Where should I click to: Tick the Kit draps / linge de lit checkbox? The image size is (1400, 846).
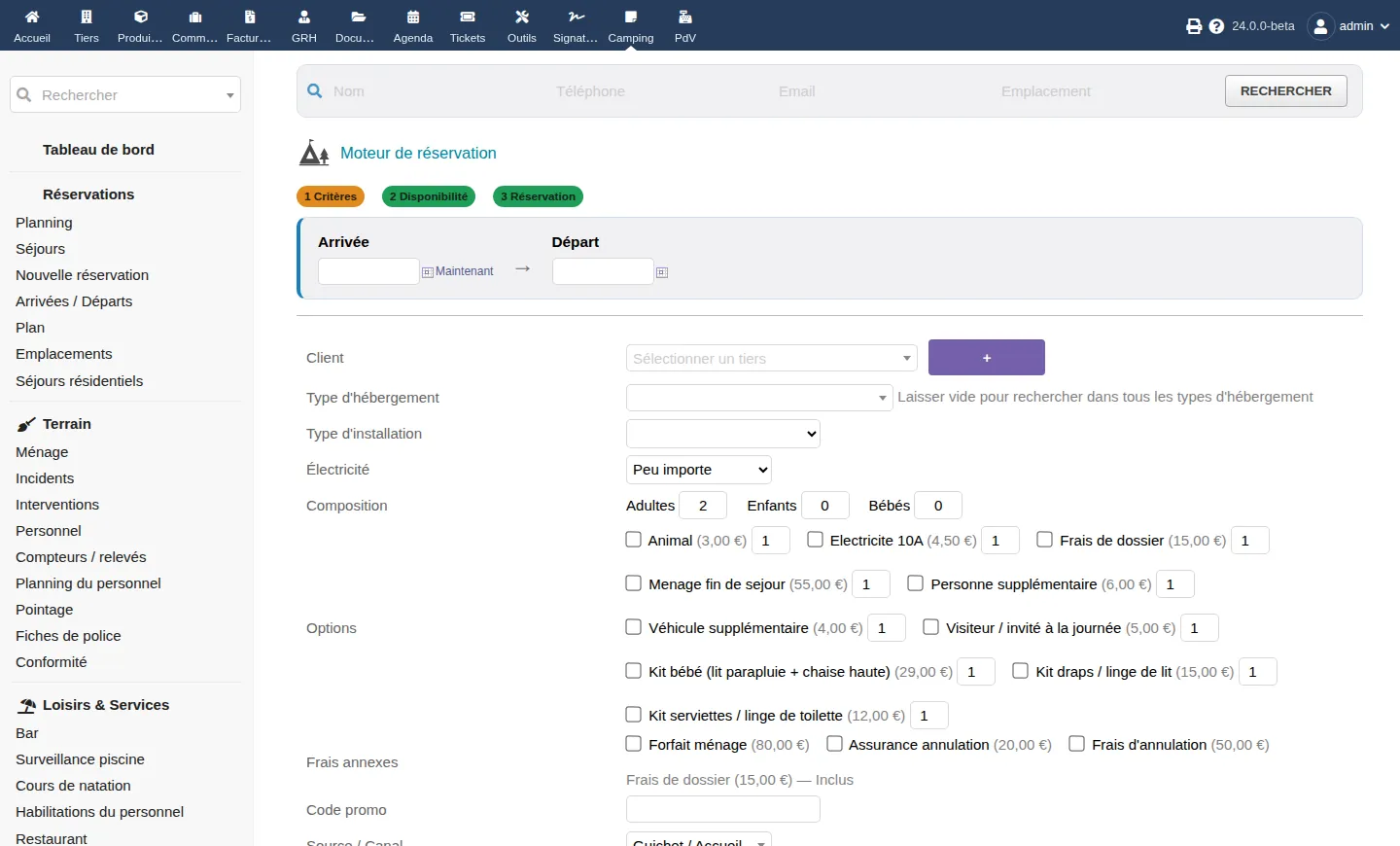pyautogui.click(x=1021, y=671)
